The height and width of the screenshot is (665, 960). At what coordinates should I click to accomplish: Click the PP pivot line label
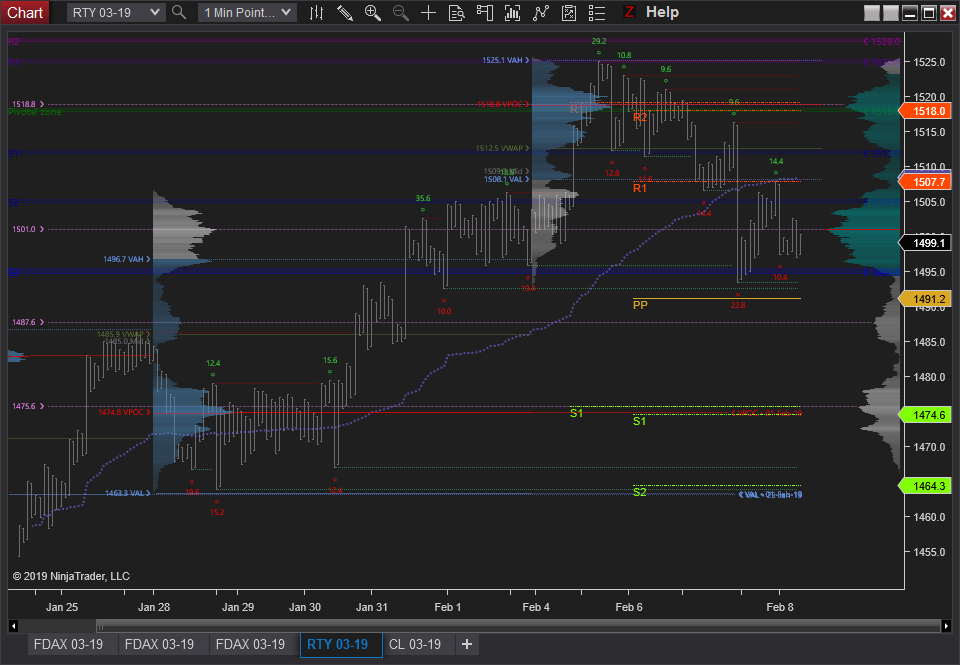click(x=640, y=305)
